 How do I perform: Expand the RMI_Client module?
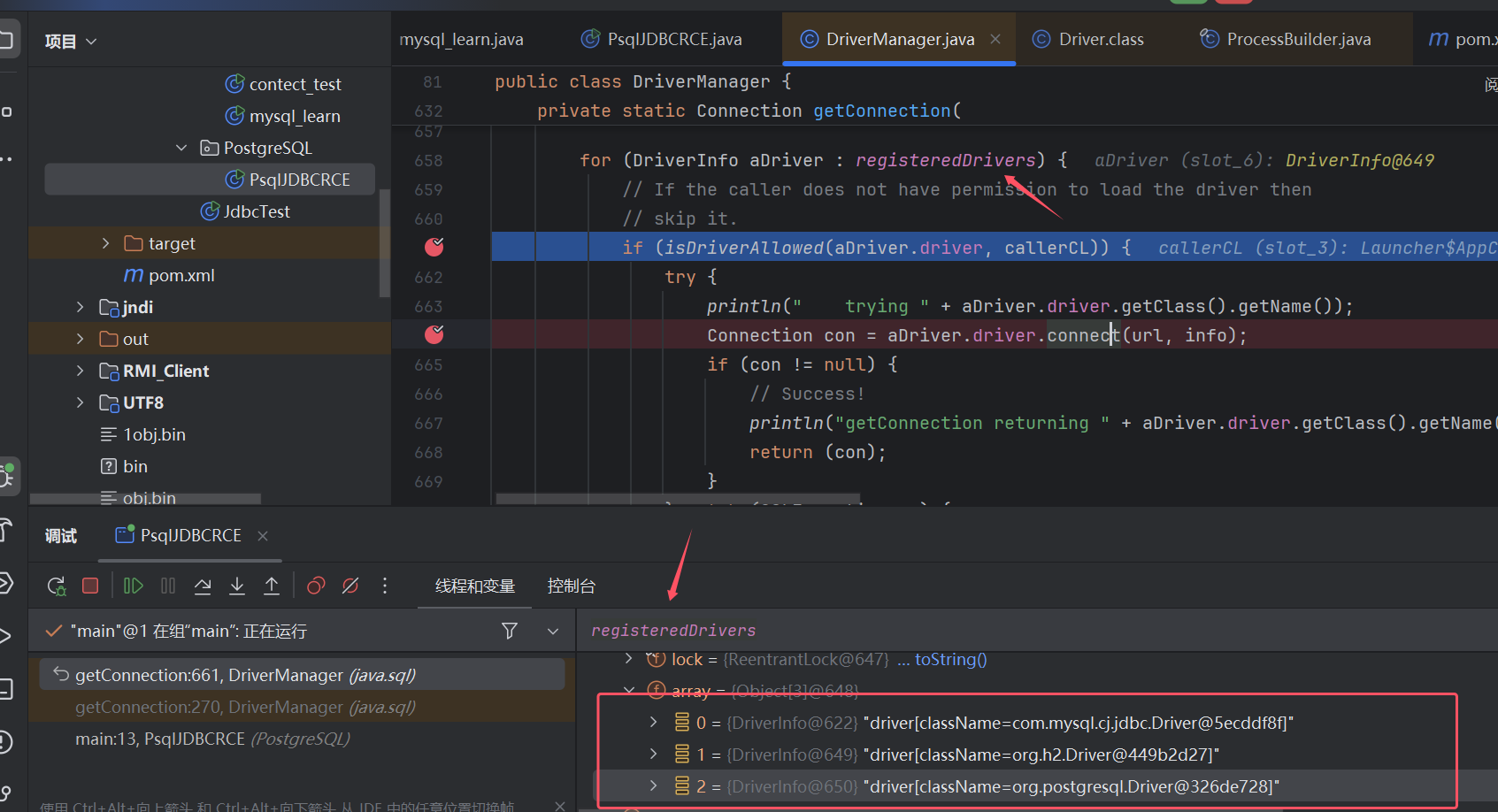[x=80, y=371]
